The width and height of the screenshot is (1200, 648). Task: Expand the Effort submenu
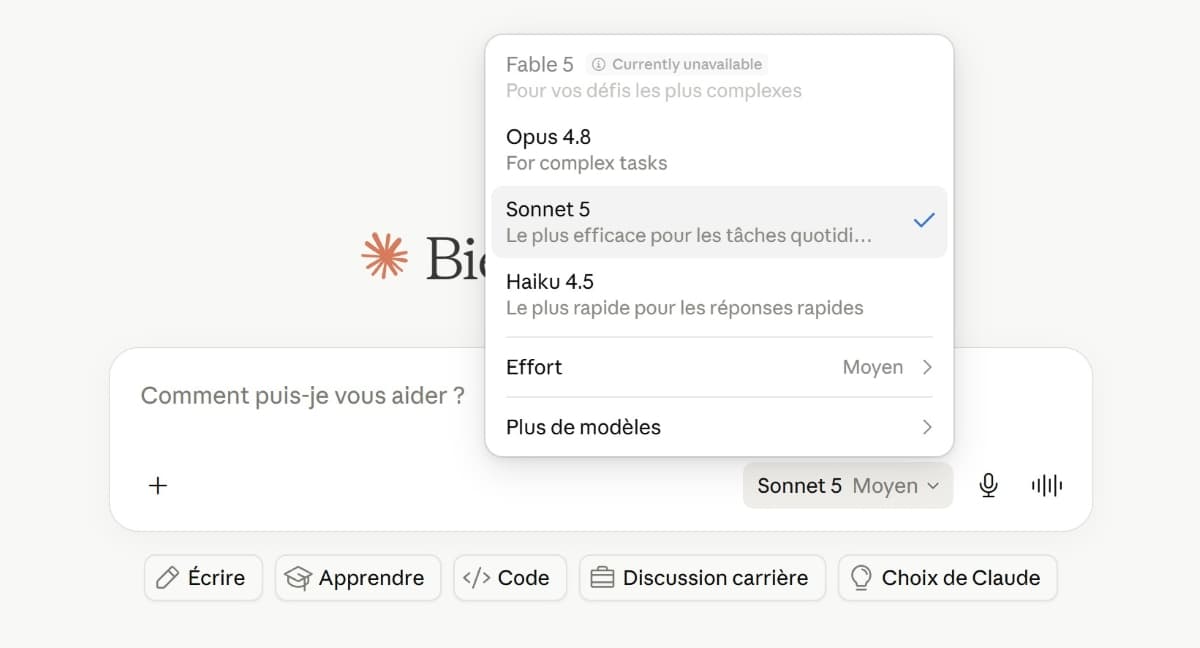[x=719, y=367]
